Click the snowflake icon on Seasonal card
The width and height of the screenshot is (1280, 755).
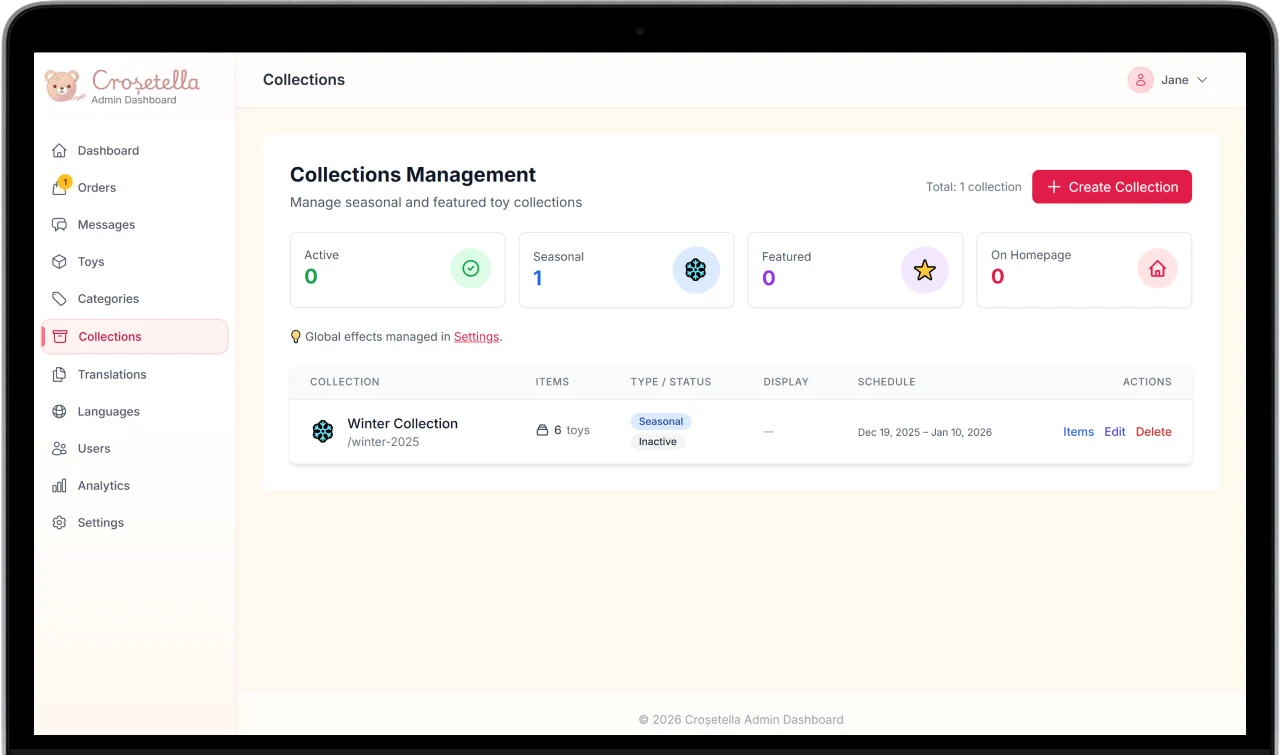pyautogui.click(x=696, y=270)
